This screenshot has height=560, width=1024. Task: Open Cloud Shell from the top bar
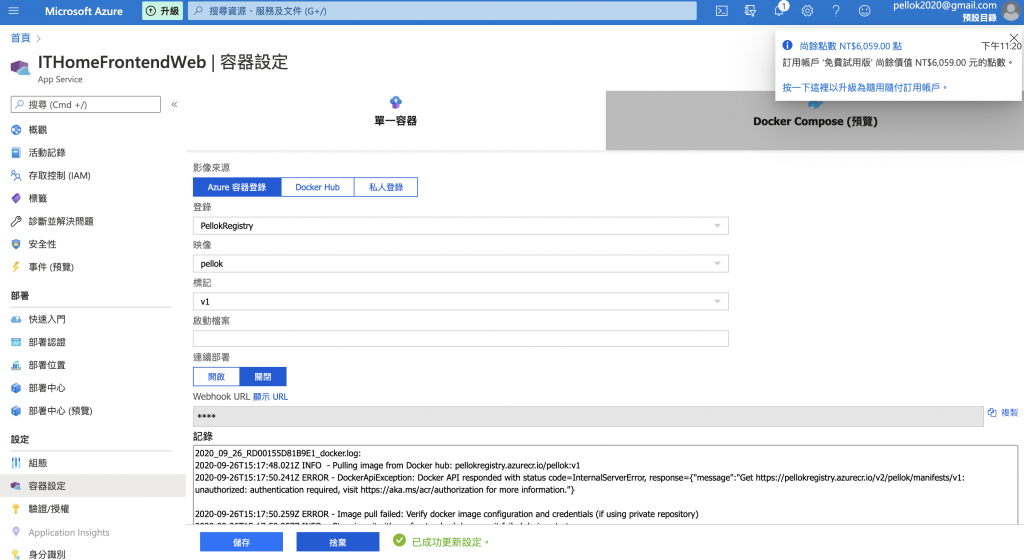722,11
